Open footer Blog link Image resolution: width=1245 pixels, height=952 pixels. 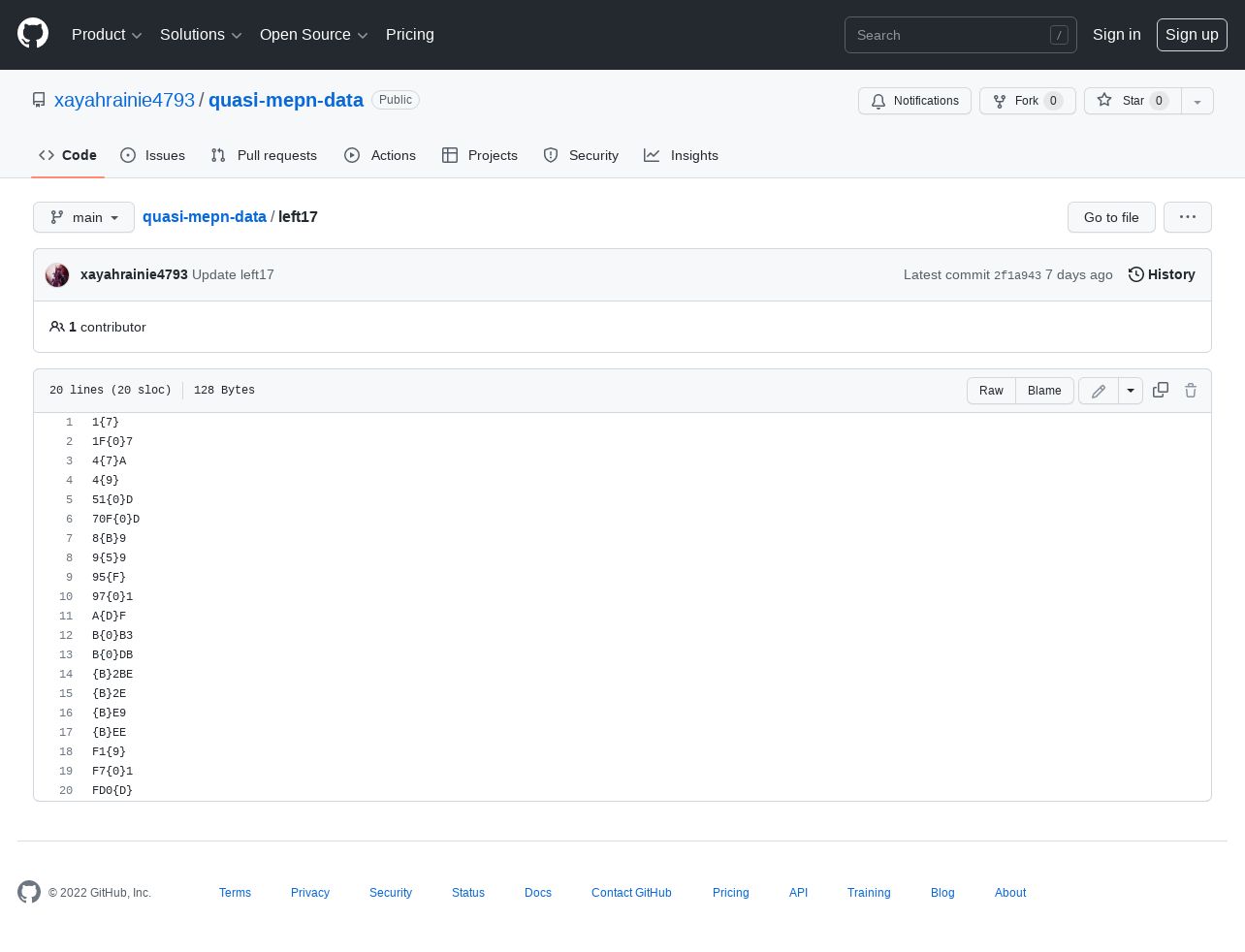[x=942, y=893]
